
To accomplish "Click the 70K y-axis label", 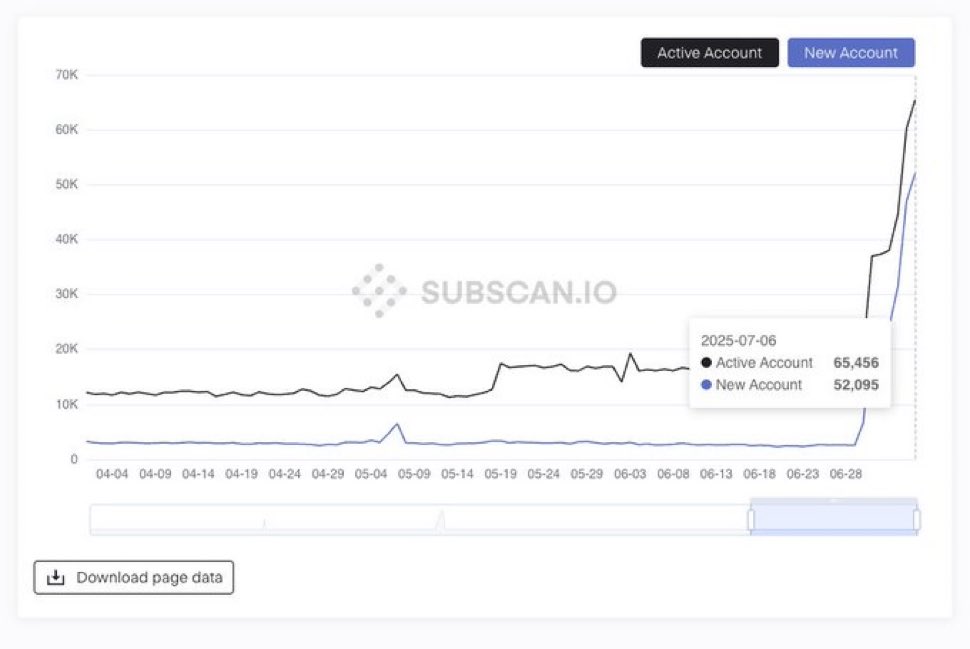I will pos(67,75).
